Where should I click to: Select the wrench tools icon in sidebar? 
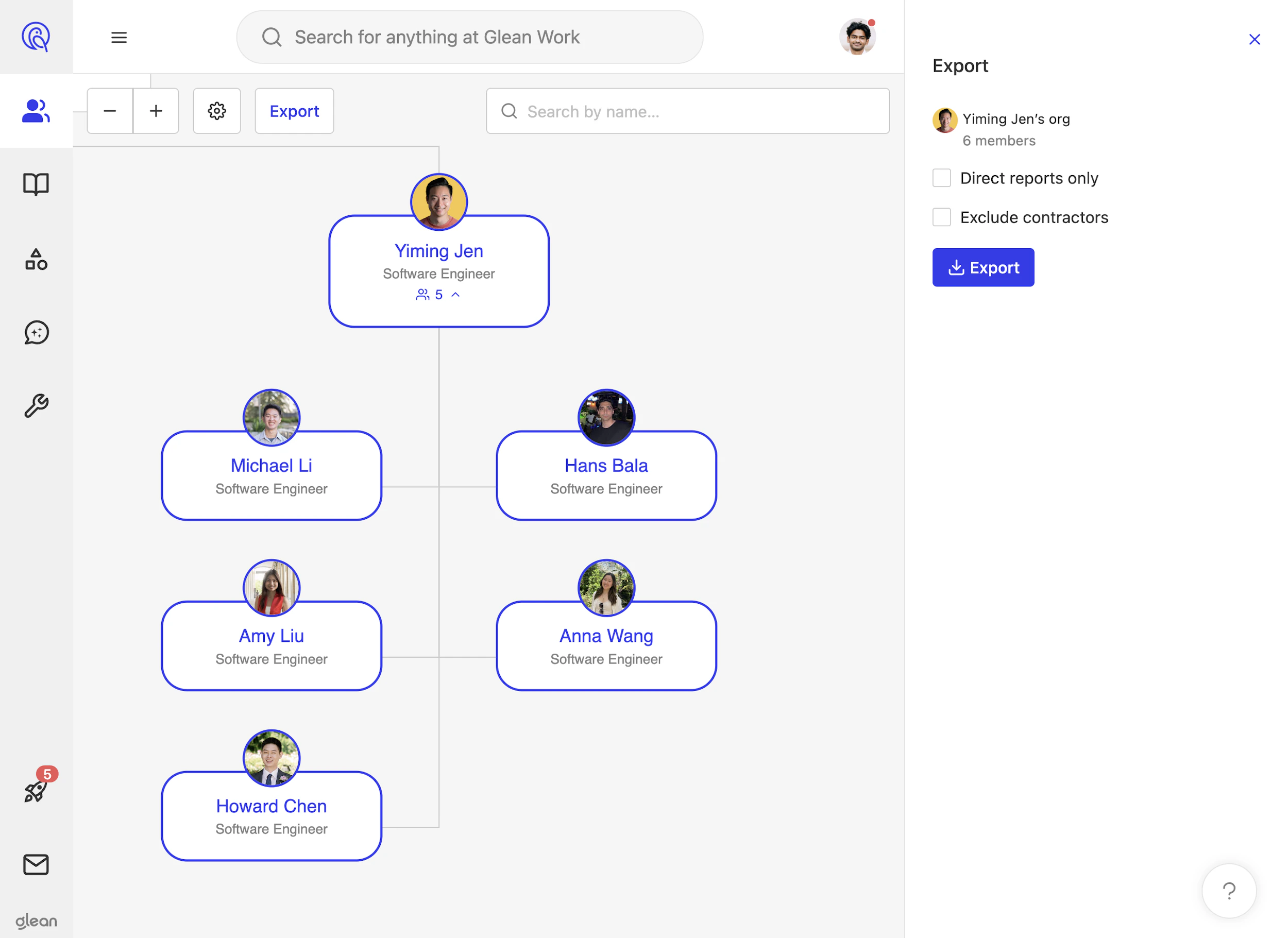[x=36, y=405]
